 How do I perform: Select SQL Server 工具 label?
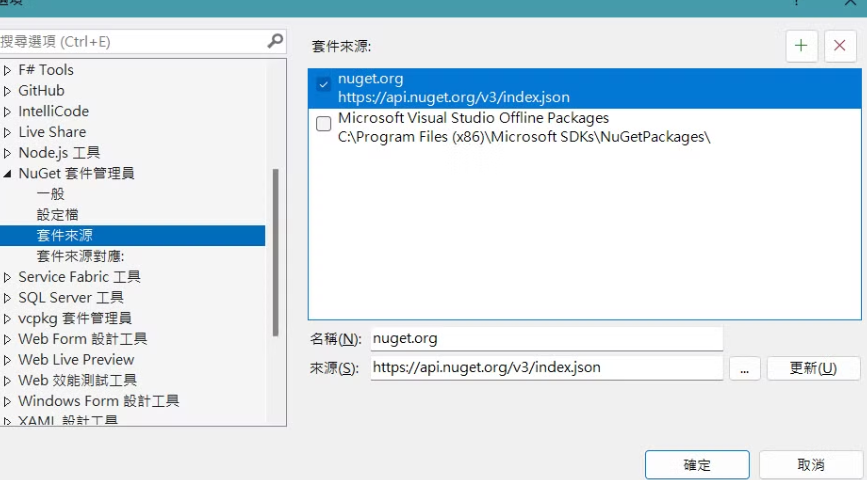(x=71, y=298)
